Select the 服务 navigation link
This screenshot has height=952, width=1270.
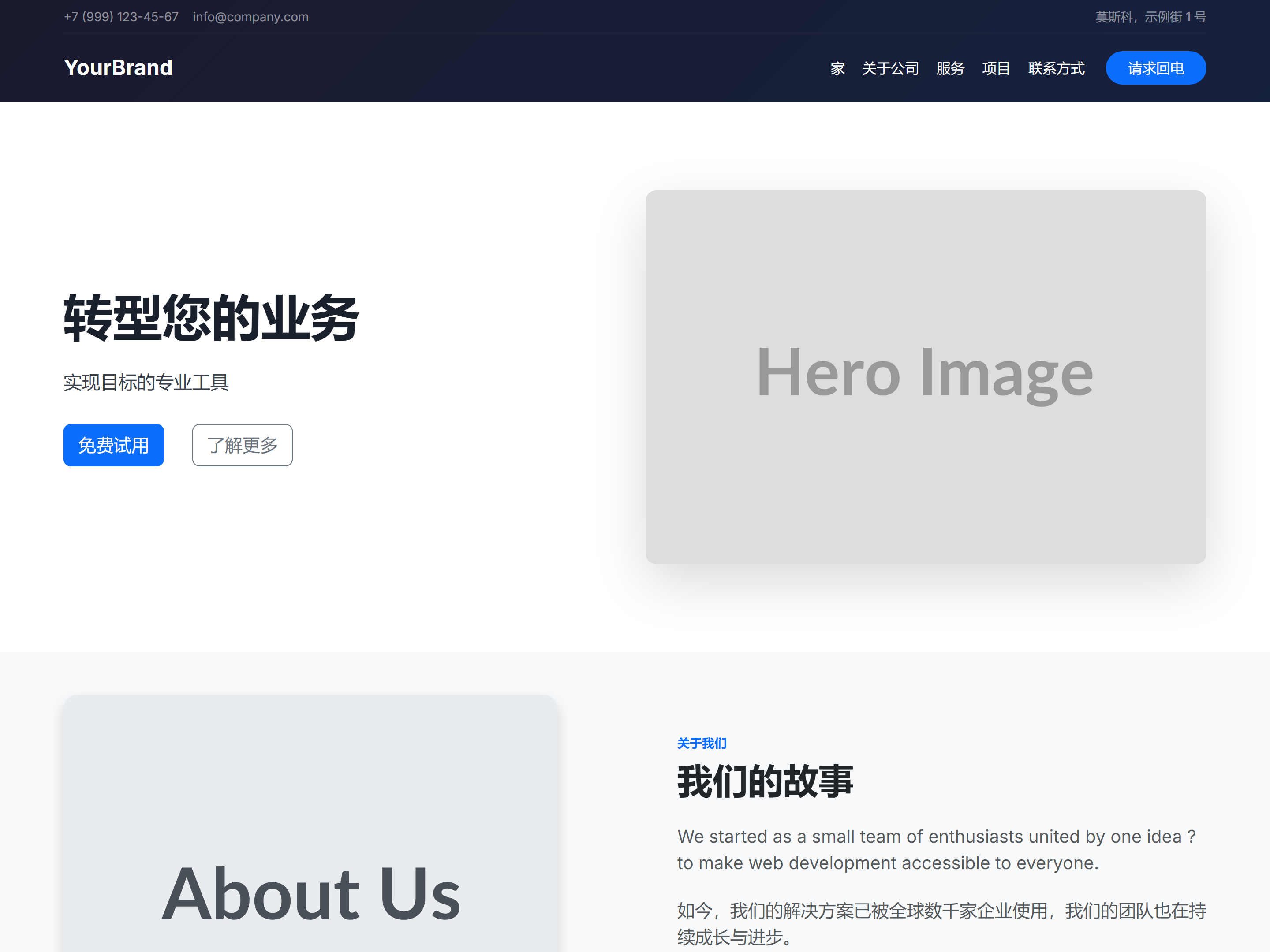(x=950, y=68)
